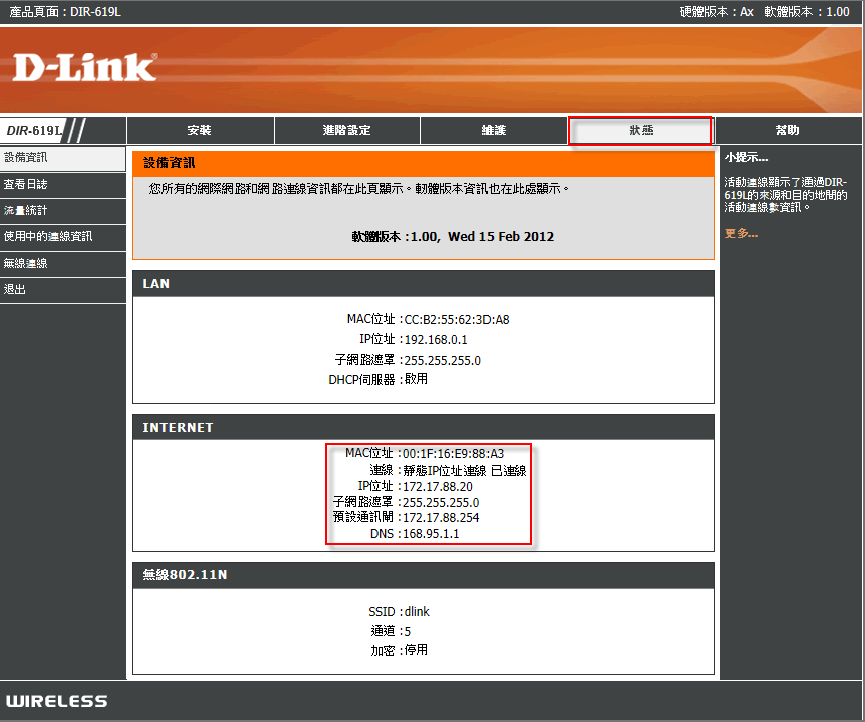The height and width of the screenshot is (722, 865).
Task: Open 查看日誌 in the sidebar
Action: coord(62,184)
